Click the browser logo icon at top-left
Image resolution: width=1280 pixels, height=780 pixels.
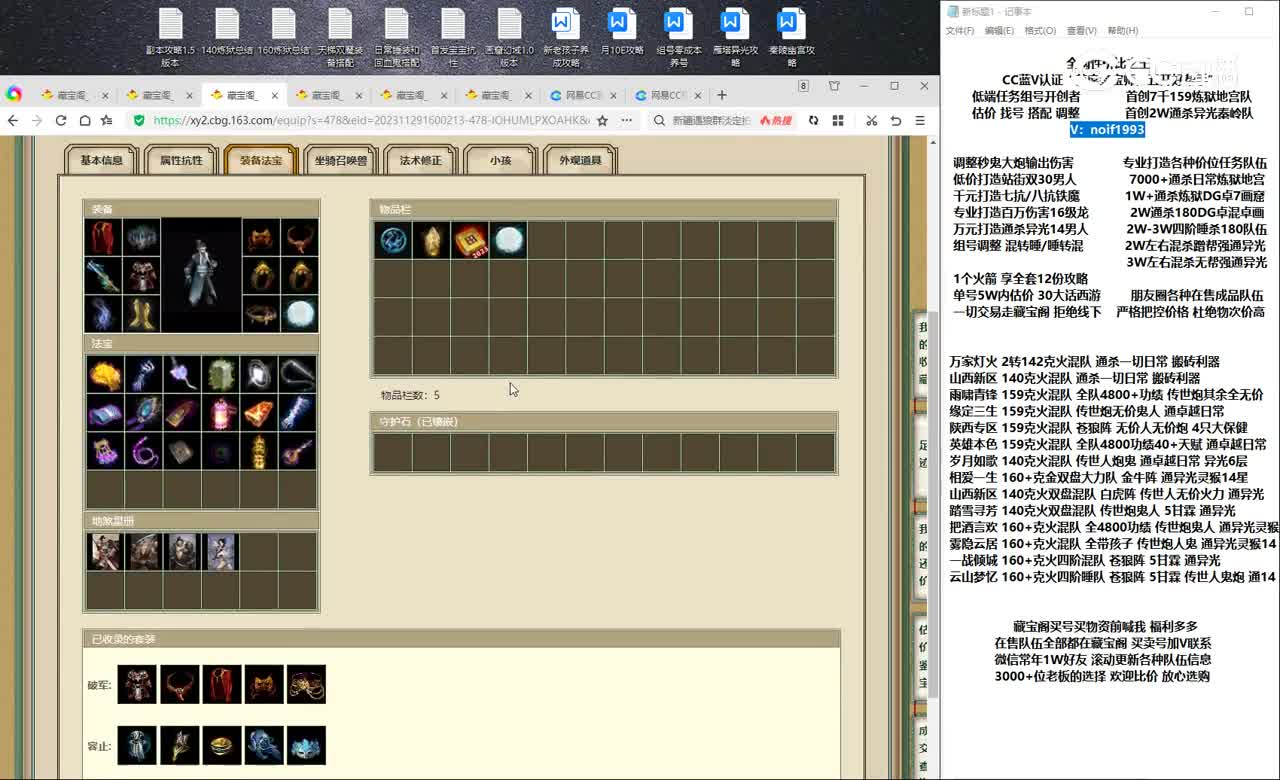point(14,94)
